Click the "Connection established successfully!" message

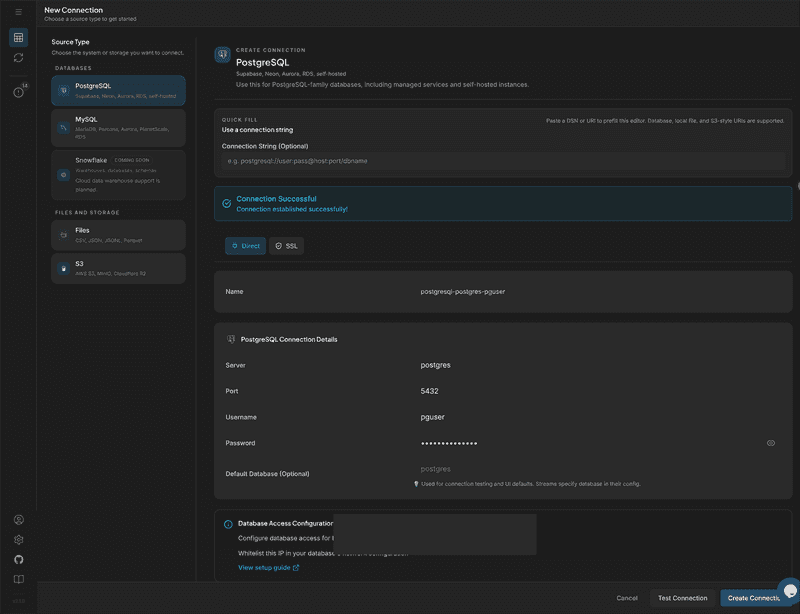(292, 209)
